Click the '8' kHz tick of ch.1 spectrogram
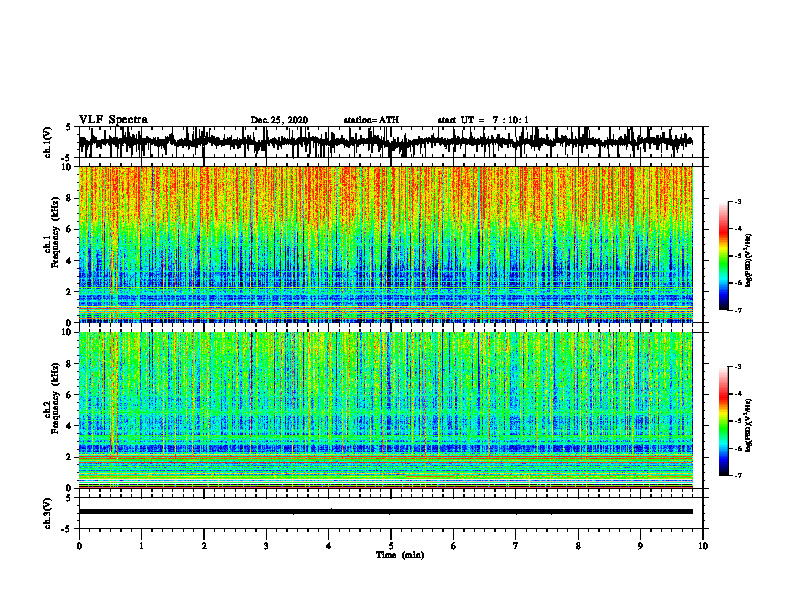Viewport: 792px width, 612px height. [x=71, y=198]
